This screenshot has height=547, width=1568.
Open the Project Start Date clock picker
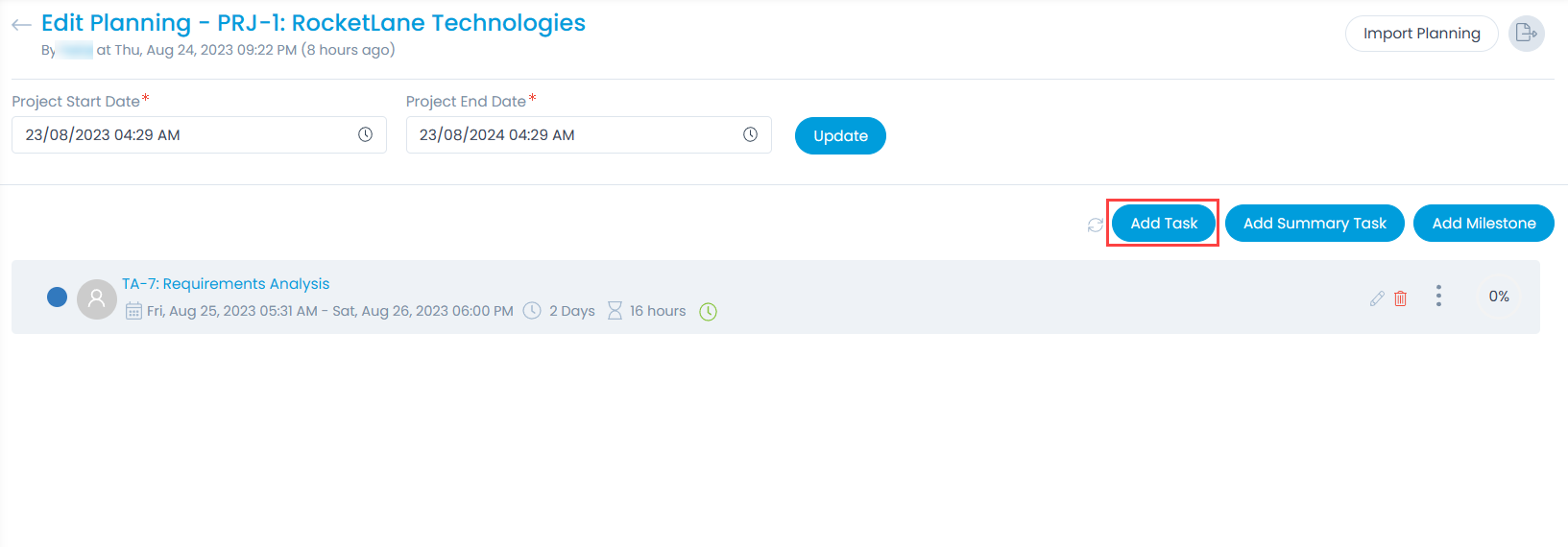pyautogui.click(x=365, y=135)
